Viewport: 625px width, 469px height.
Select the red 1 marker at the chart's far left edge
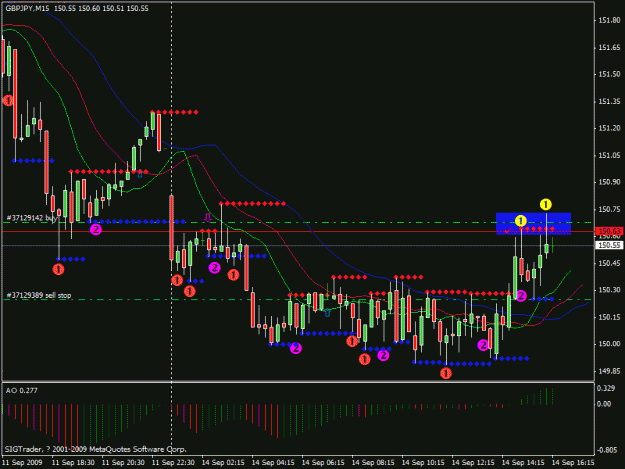coord(8,100)
